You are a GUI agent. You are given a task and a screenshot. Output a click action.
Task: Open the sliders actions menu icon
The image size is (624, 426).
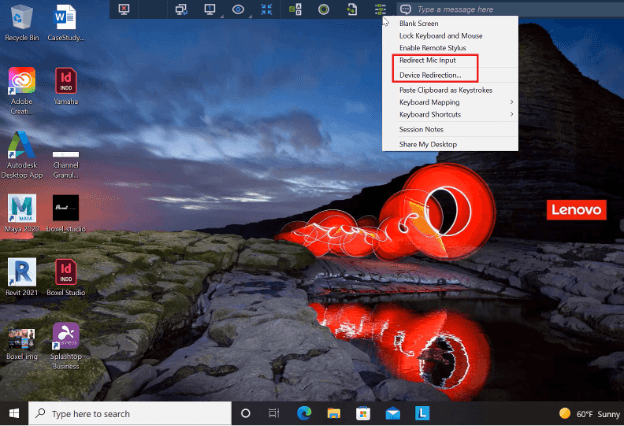point(380,9)
